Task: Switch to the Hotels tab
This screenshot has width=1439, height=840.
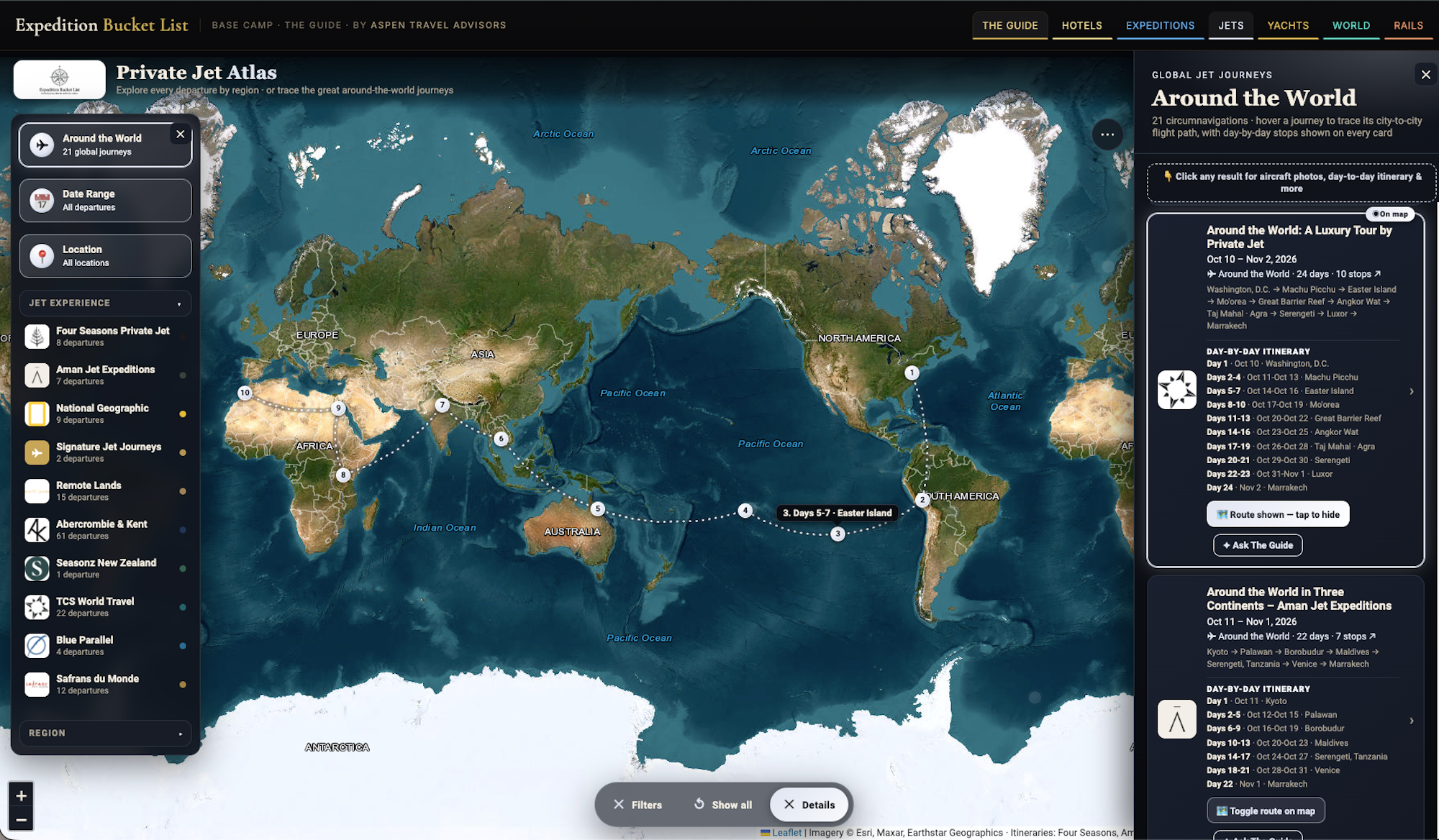Action: coord(1081,25)
